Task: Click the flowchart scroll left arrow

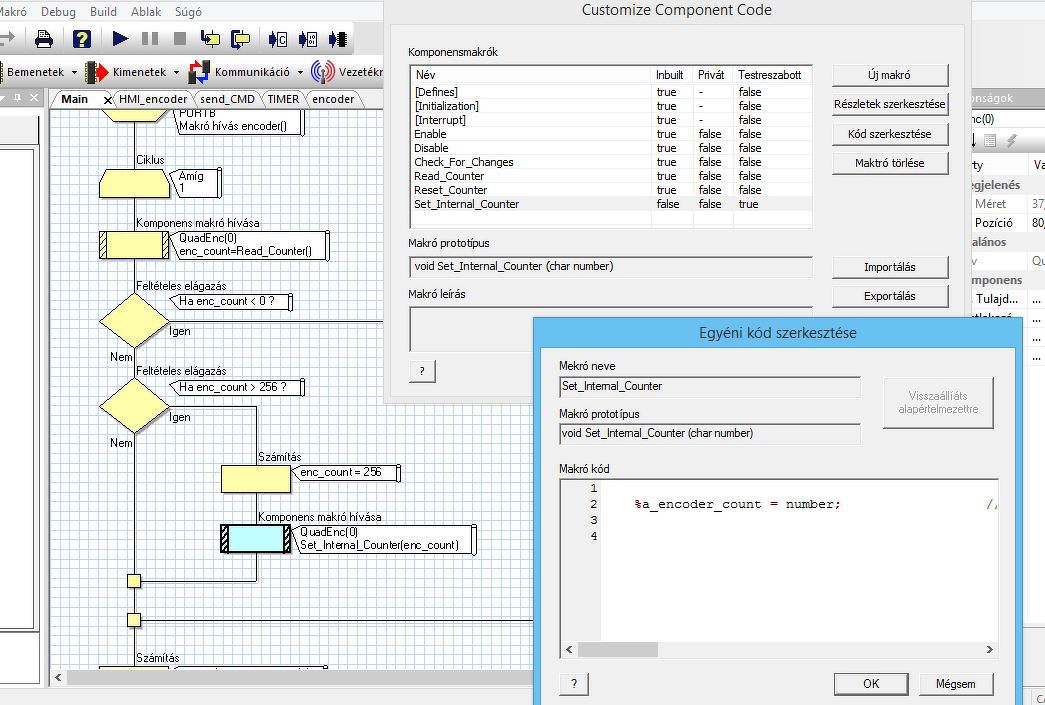Action: (59, 678)
